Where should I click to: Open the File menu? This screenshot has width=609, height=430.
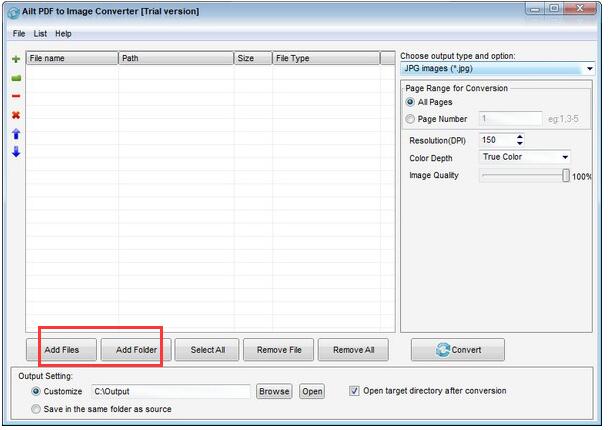(x=19, y=34)
